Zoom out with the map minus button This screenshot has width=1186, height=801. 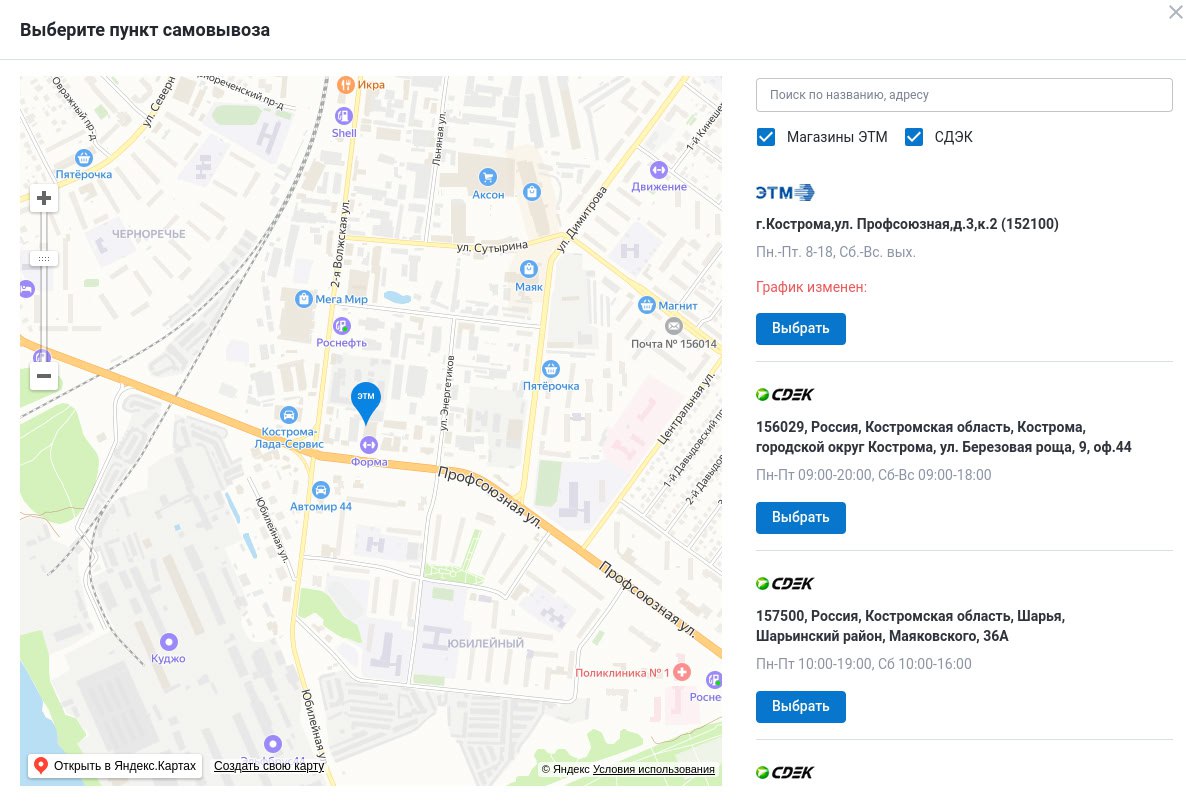pyautogui.click(x=44, y=376)
